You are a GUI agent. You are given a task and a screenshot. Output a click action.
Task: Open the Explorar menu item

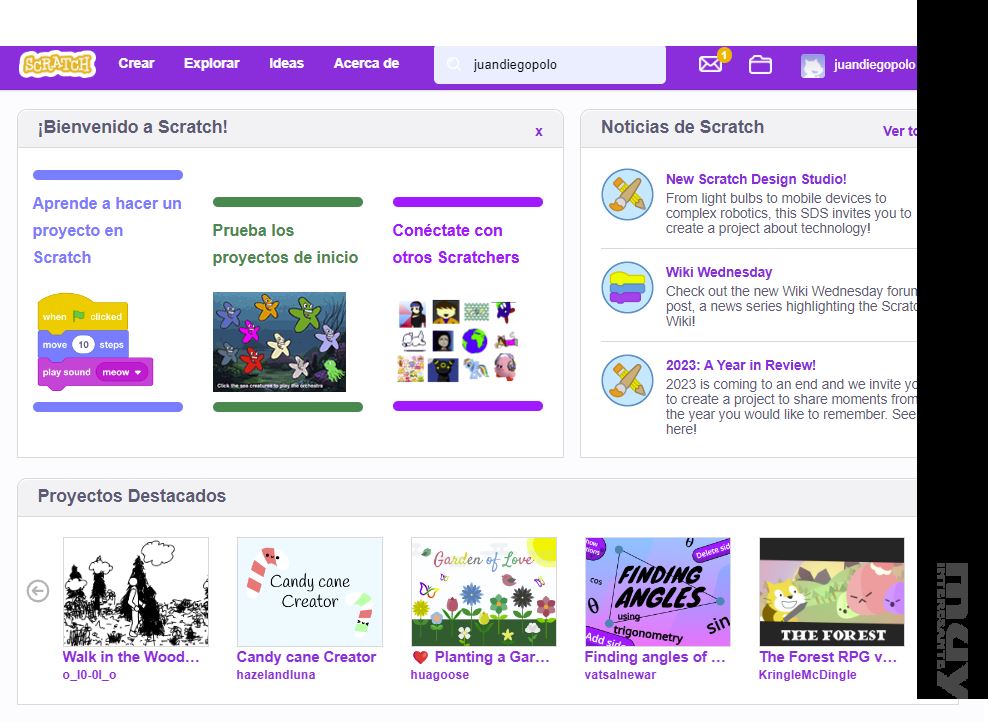[211, 63]
